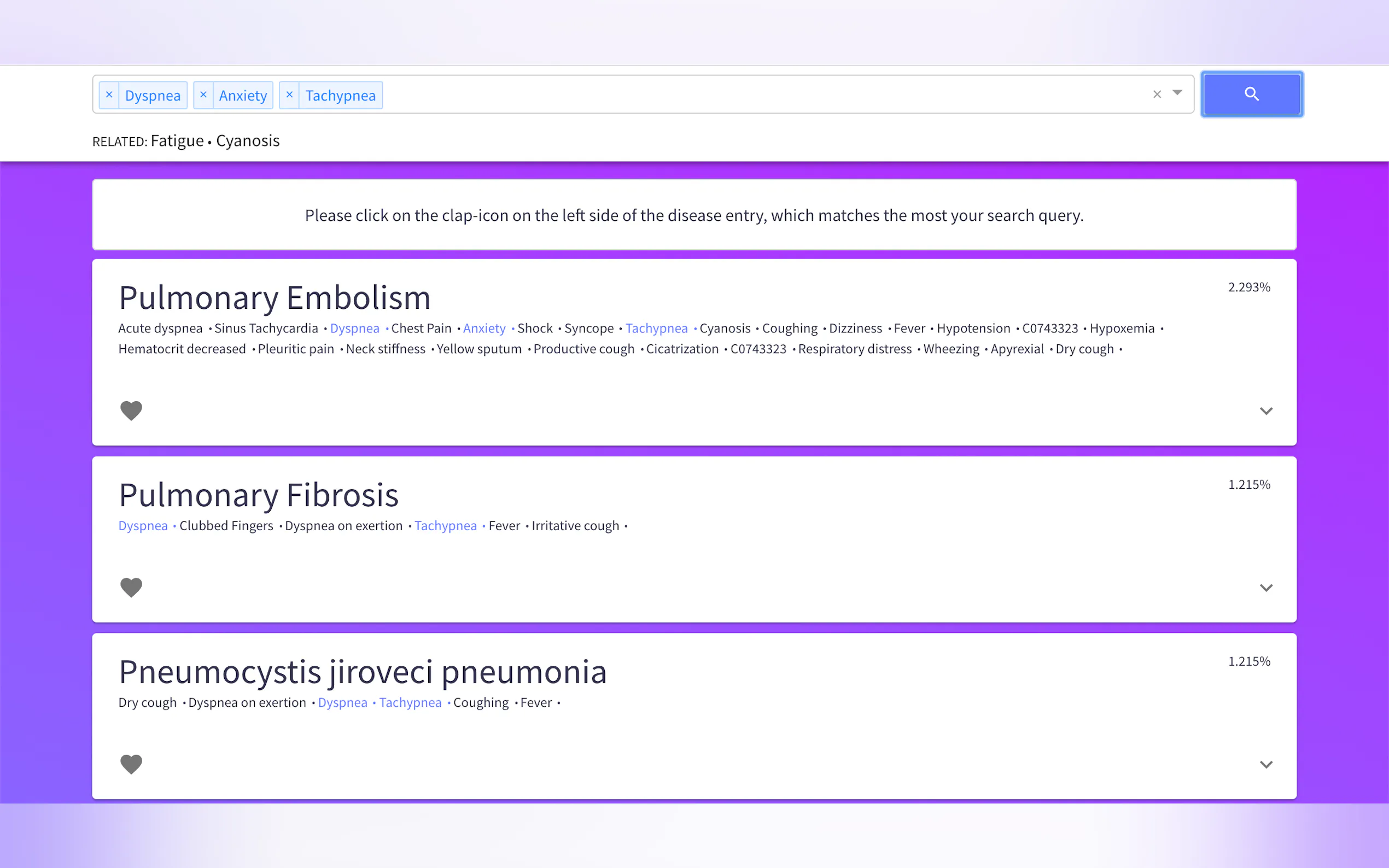Click highlighted Tachypnea in Pulmonary Fibrosis
Image resolution: width=1389 pixels, height=868 pixels.
pos(445,526)
